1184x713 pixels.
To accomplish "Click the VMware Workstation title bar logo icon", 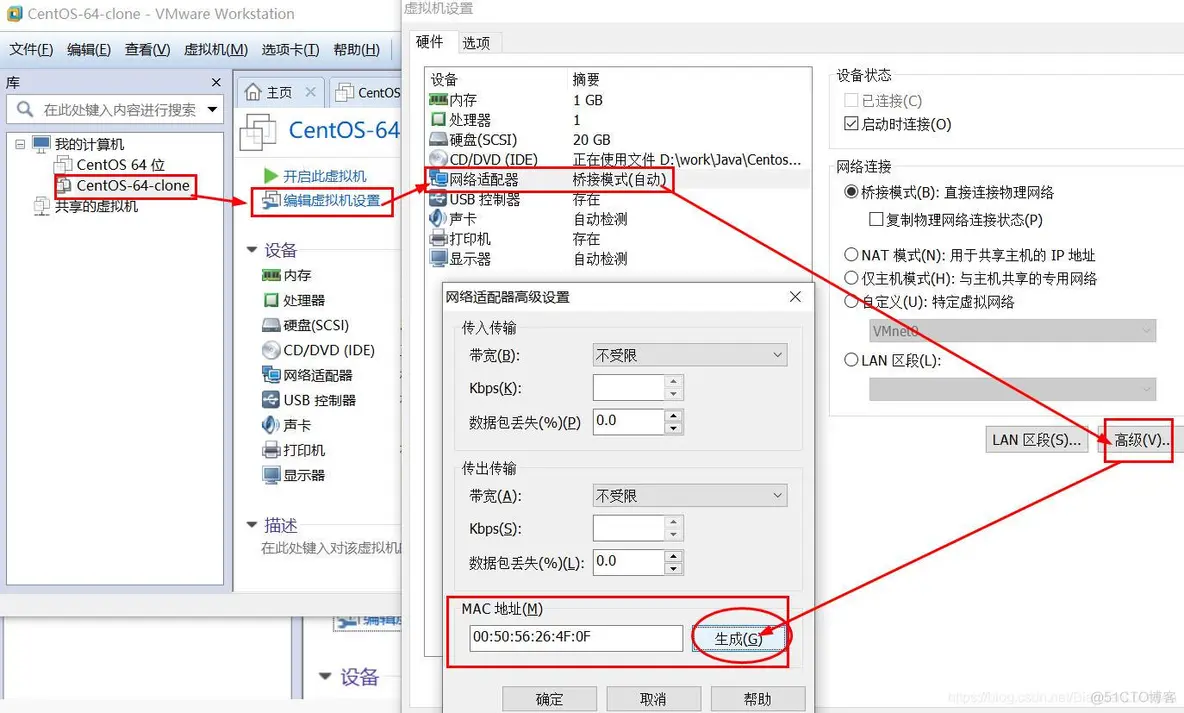I will tap(14, 14).
